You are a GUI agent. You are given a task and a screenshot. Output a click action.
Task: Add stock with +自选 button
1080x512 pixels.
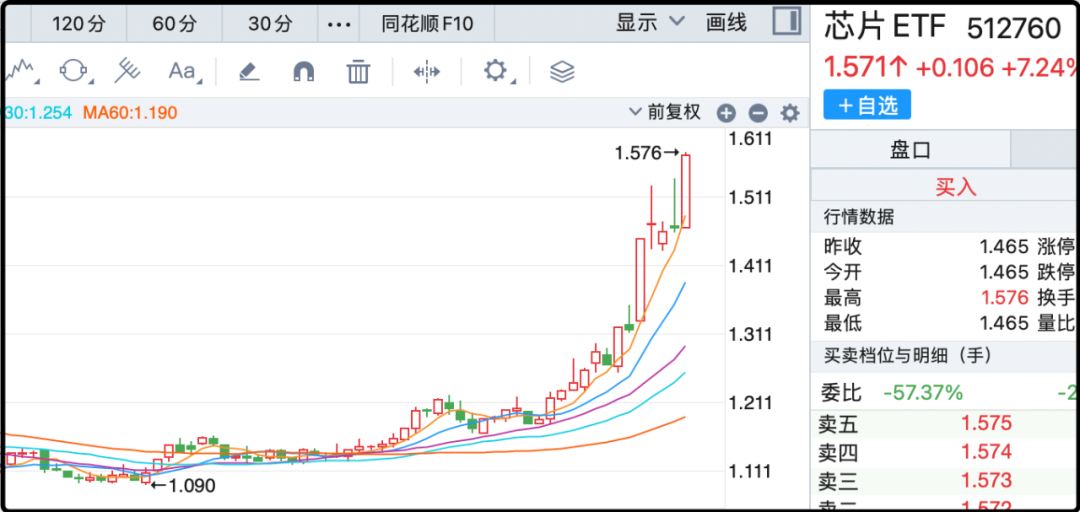867,105
